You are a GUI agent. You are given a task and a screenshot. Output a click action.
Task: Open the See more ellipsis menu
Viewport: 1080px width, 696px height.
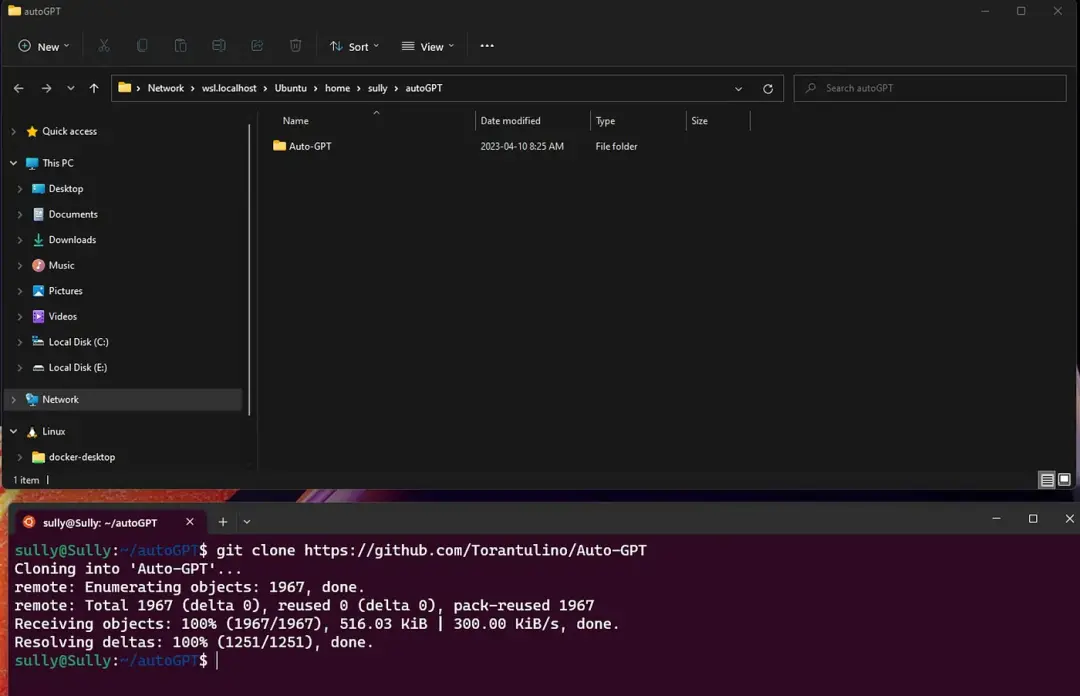click(487, 46)
